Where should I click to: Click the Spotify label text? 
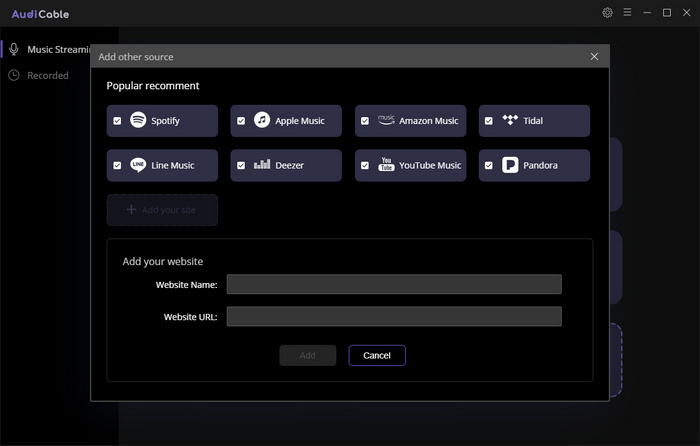pyautogui.click(x=165, y=121)
